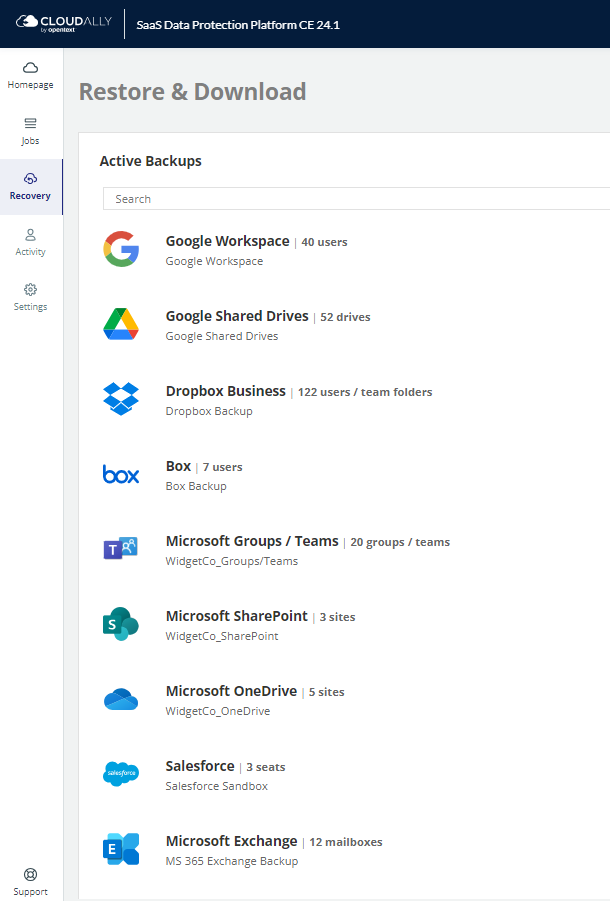This screenshot has width=610, height=901.
Task: Open the Microsoft OneDrive backup title
Action: (231, 691)
